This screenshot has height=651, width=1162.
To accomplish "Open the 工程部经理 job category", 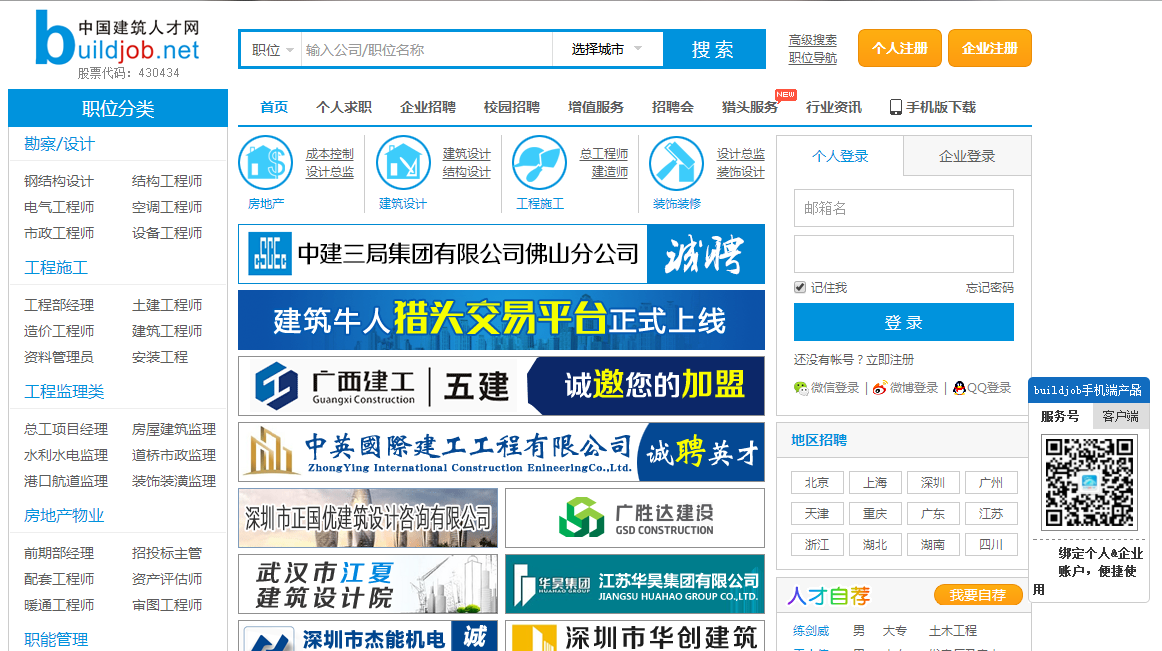I will [59, 305].
